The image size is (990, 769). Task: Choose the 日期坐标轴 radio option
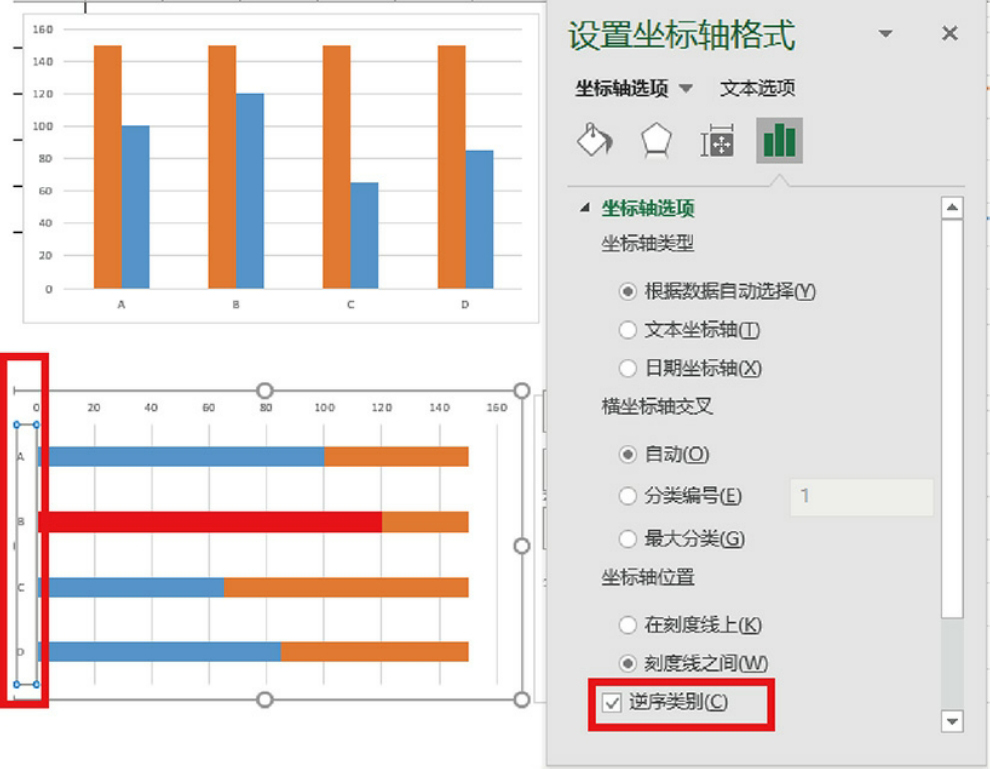628,368
